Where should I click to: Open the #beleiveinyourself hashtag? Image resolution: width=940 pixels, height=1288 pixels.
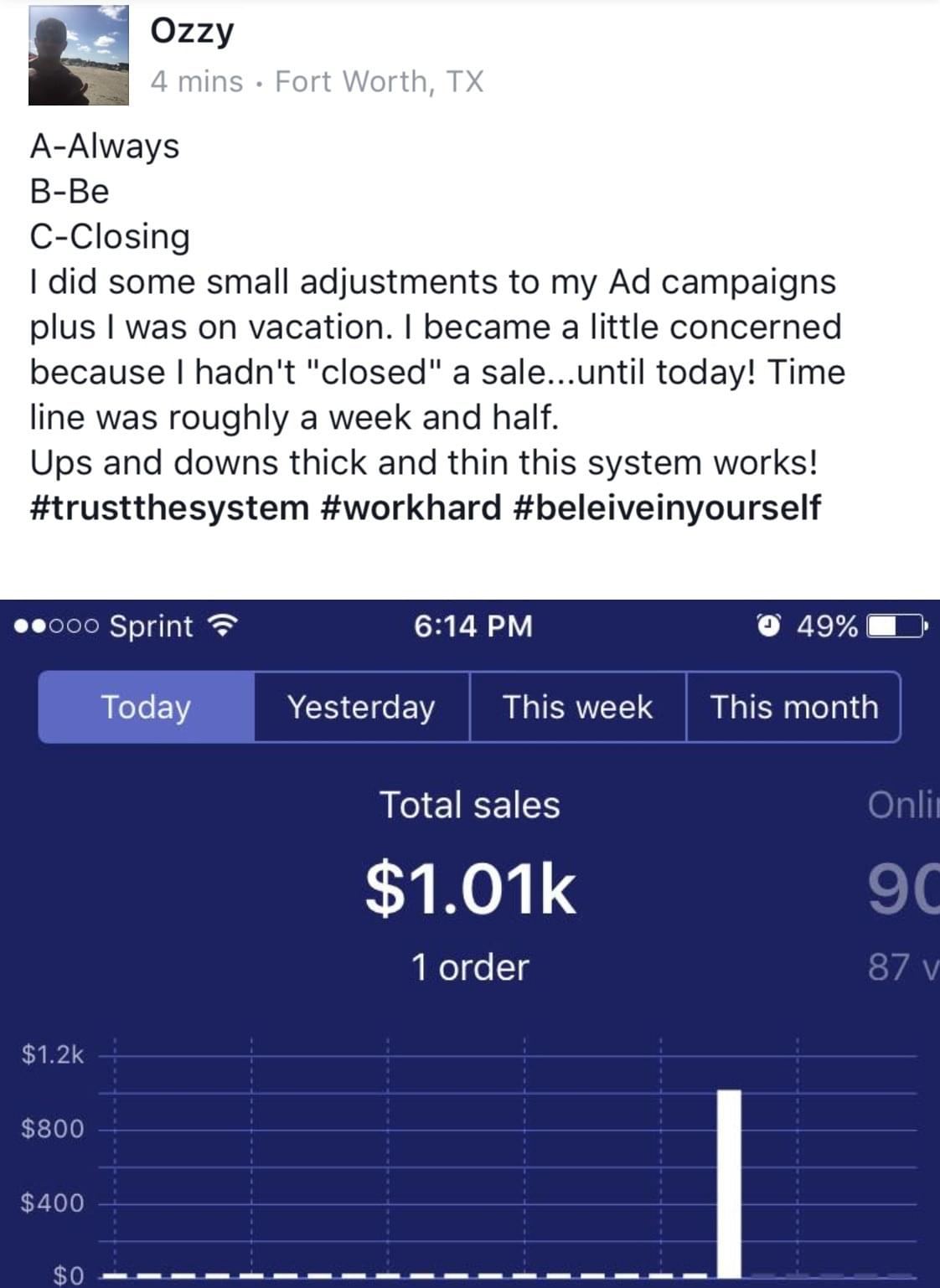(x=665, y=507)
